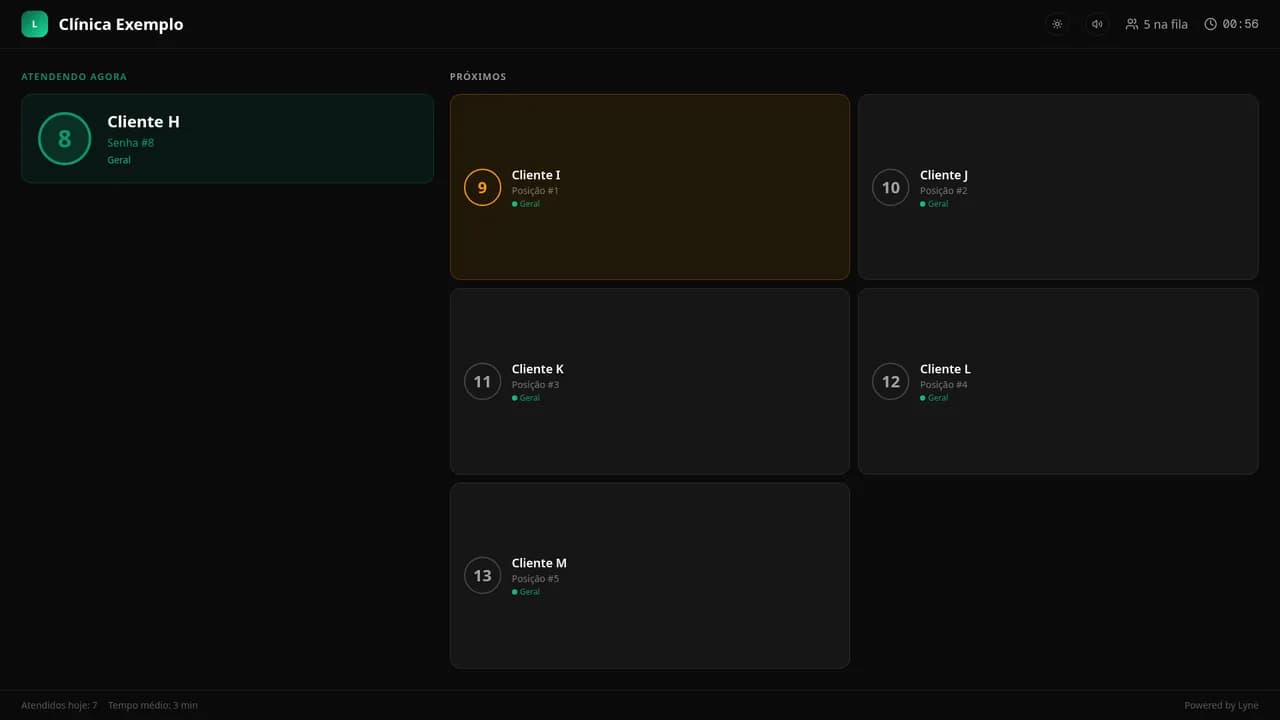Click "Atendidos hoje: 7" in the footer
The width and height of the screenshot is (1280, 720).
(59, 705)
